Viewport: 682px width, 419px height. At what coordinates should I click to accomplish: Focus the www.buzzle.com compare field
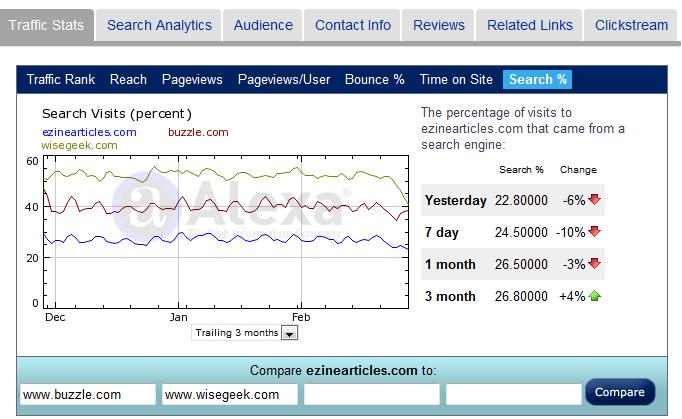[x=88, y=395]
